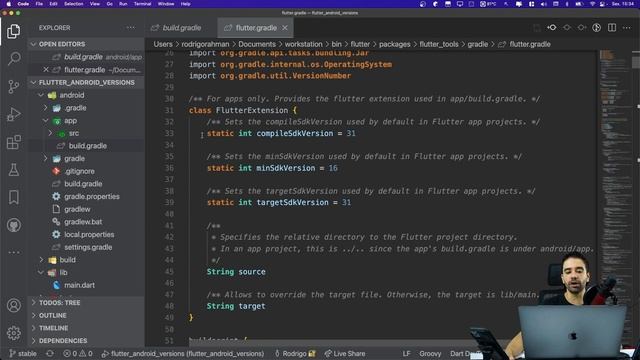This screenshot has width=640, height=360.
Task: Expand the build folder
Action: [x=41, y=260]
